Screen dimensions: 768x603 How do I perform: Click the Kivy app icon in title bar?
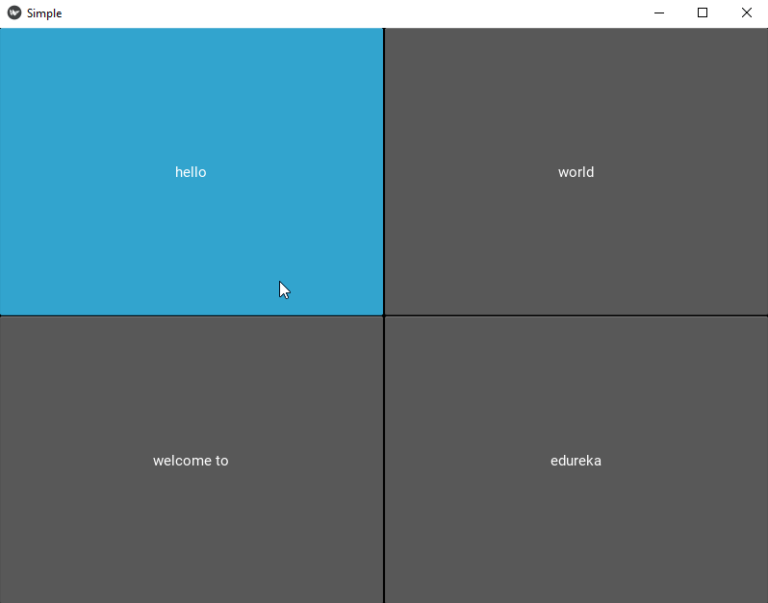pyautogui.click(x=14, y=13)
